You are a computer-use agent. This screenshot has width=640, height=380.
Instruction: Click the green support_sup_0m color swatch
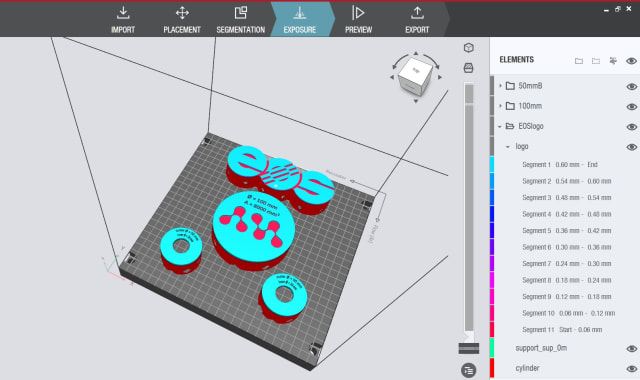click(492, 348)
